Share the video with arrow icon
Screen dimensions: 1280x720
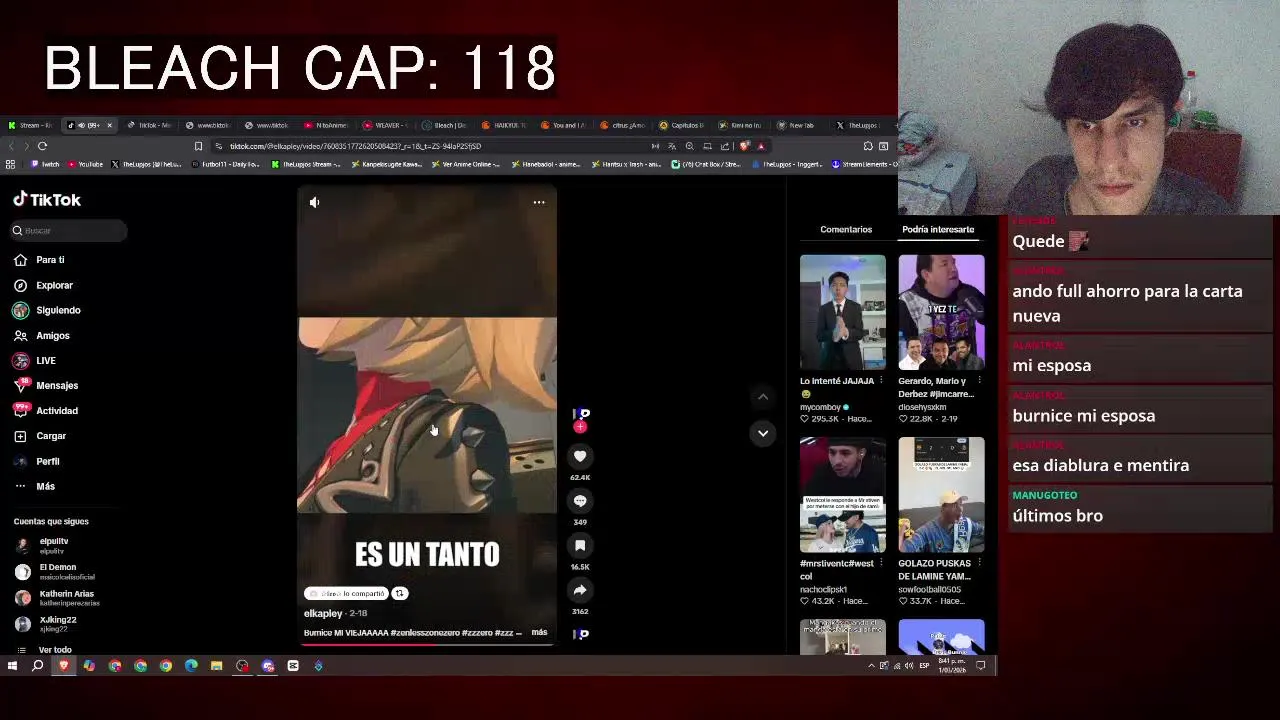click(x=580, y=590)
